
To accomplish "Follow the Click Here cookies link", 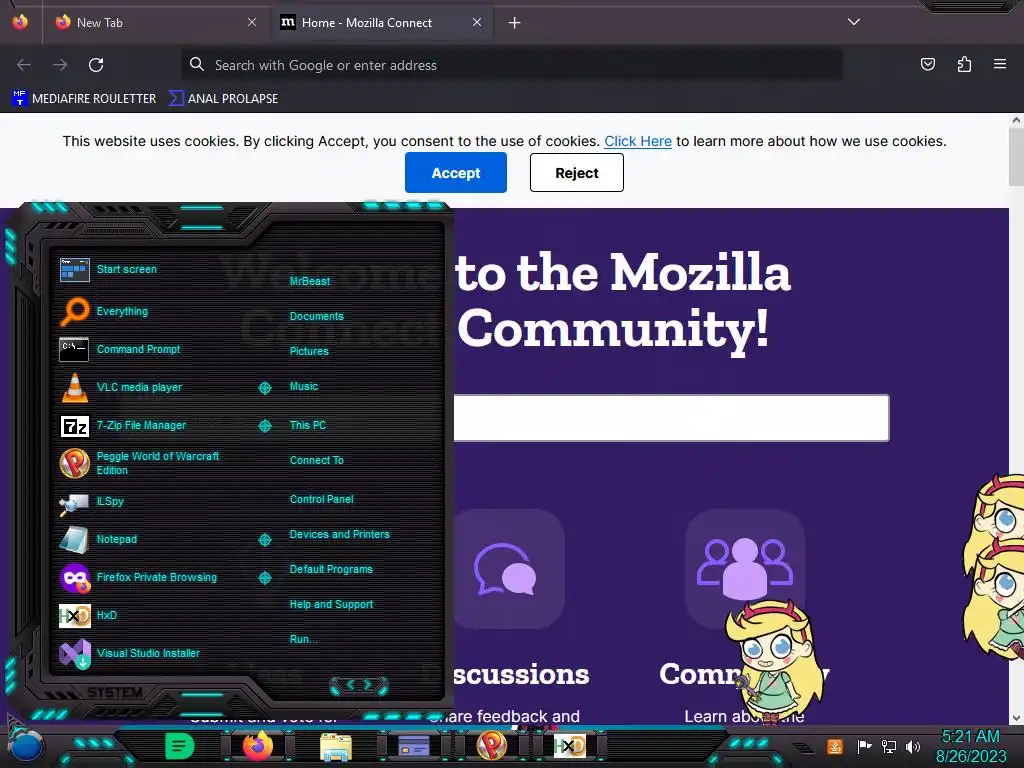I will 637,141.
